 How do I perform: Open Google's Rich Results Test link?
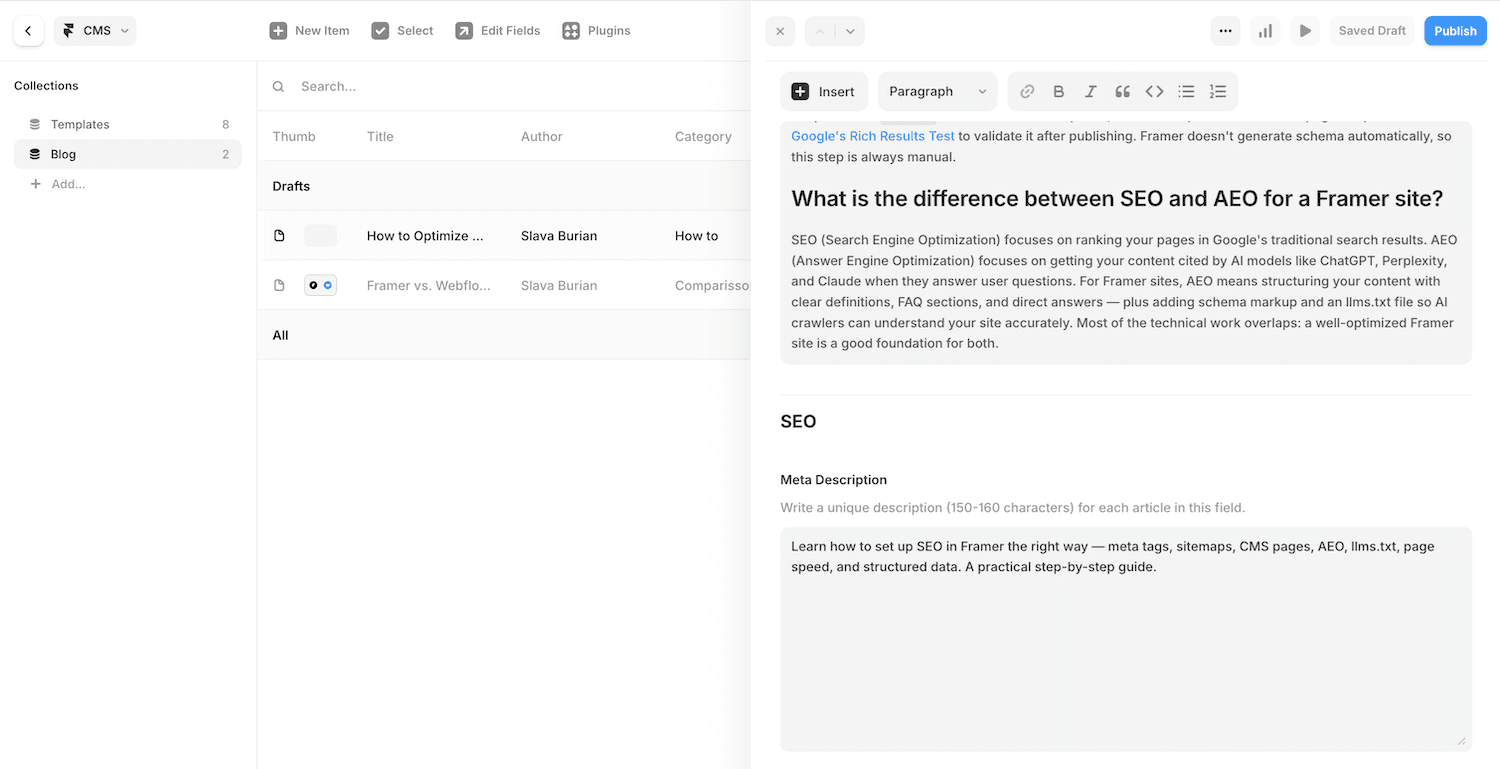point(872,135)
